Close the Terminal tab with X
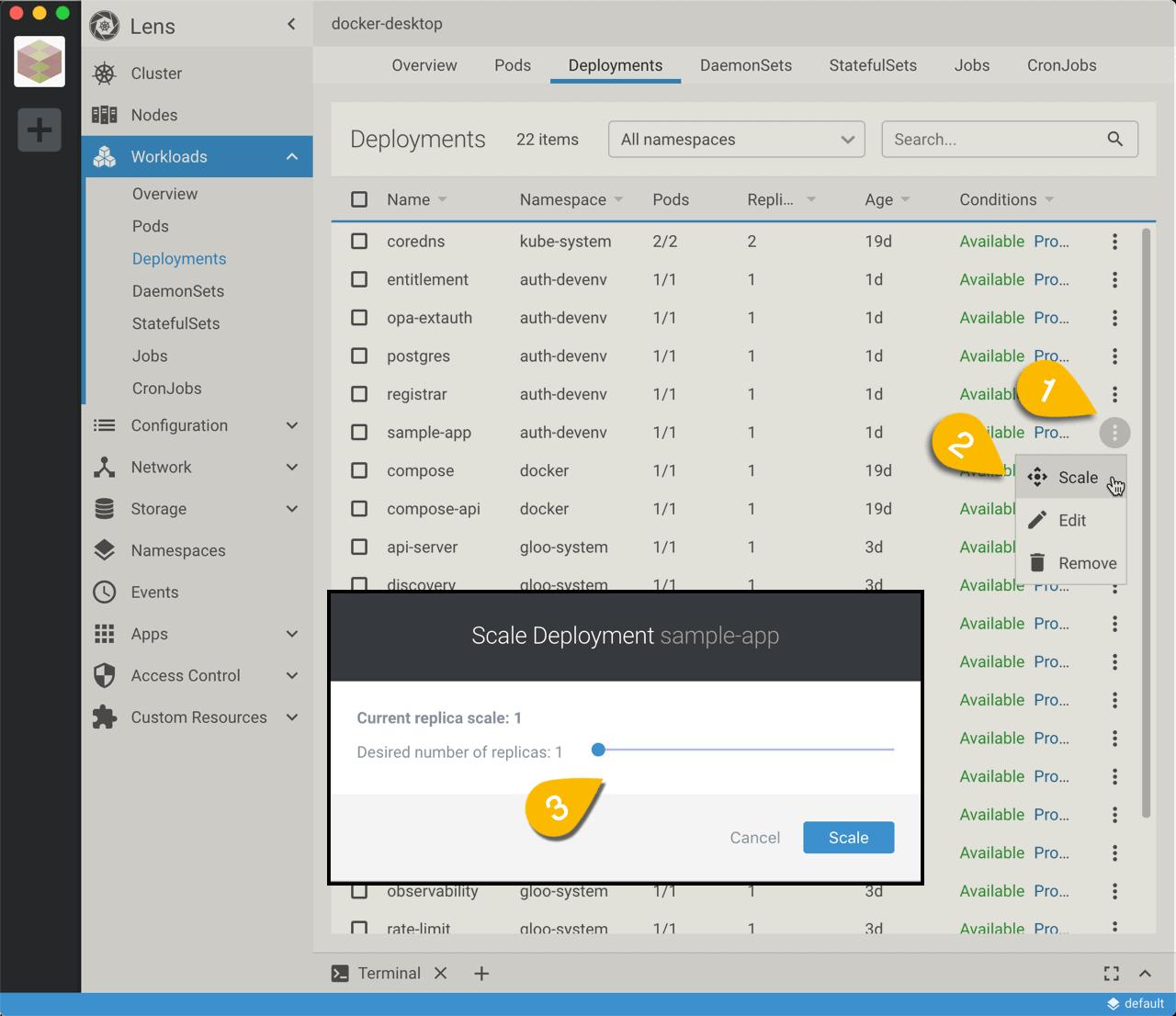Viewport: 1176px width, 1016px height. tap(441, 973)
